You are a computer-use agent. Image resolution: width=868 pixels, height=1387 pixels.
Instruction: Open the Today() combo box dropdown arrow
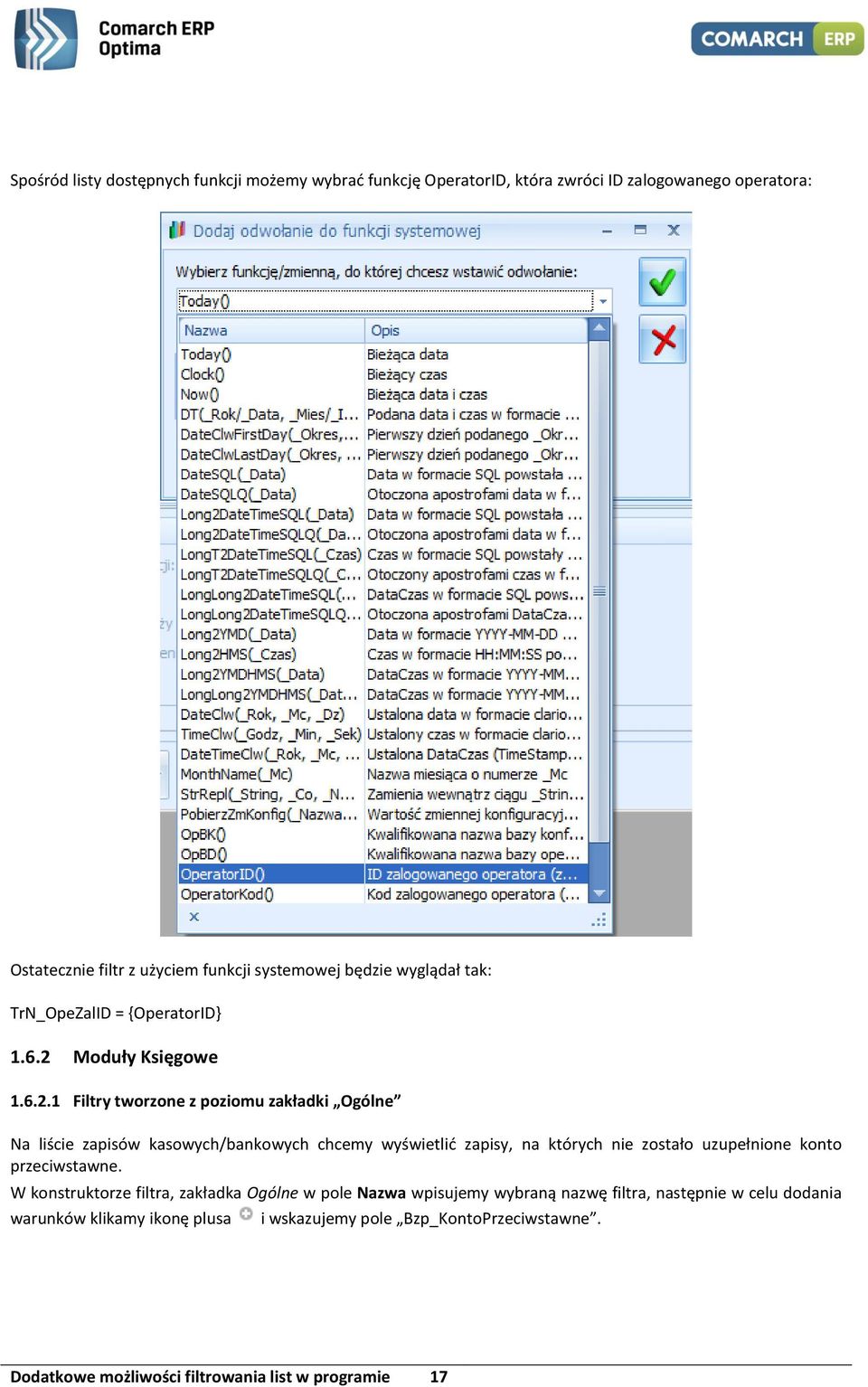pos(603,301)
